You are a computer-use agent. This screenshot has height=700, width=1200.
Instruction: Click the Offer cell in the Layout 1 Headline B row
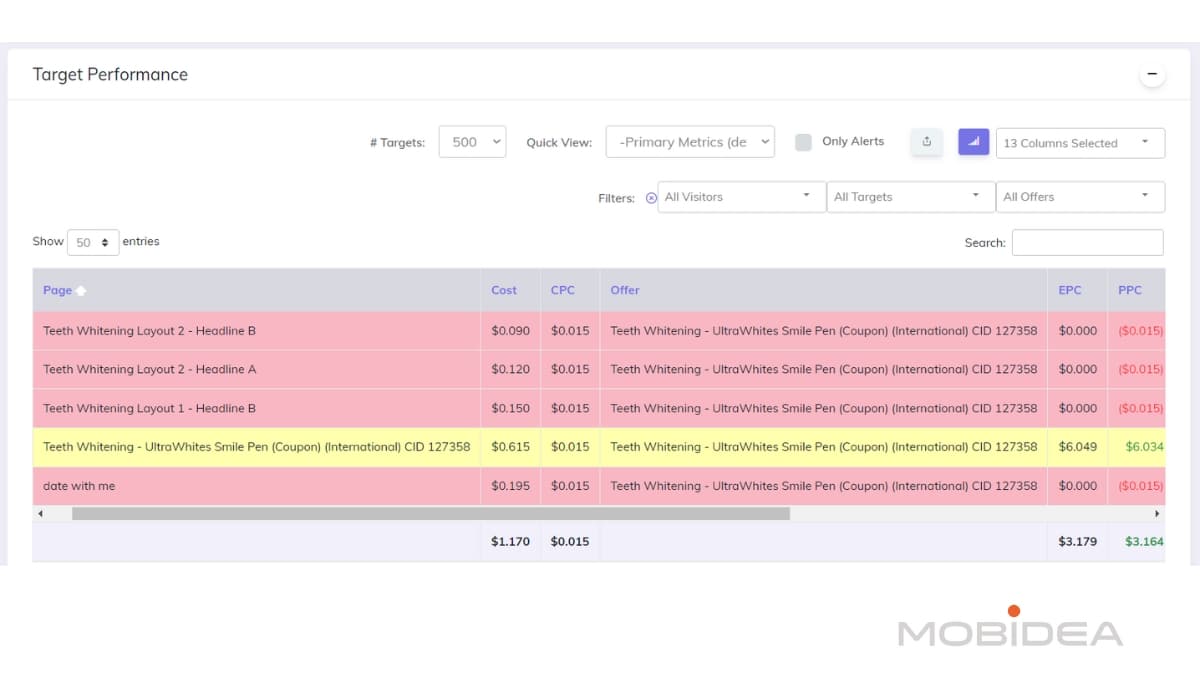pos(824,408)
